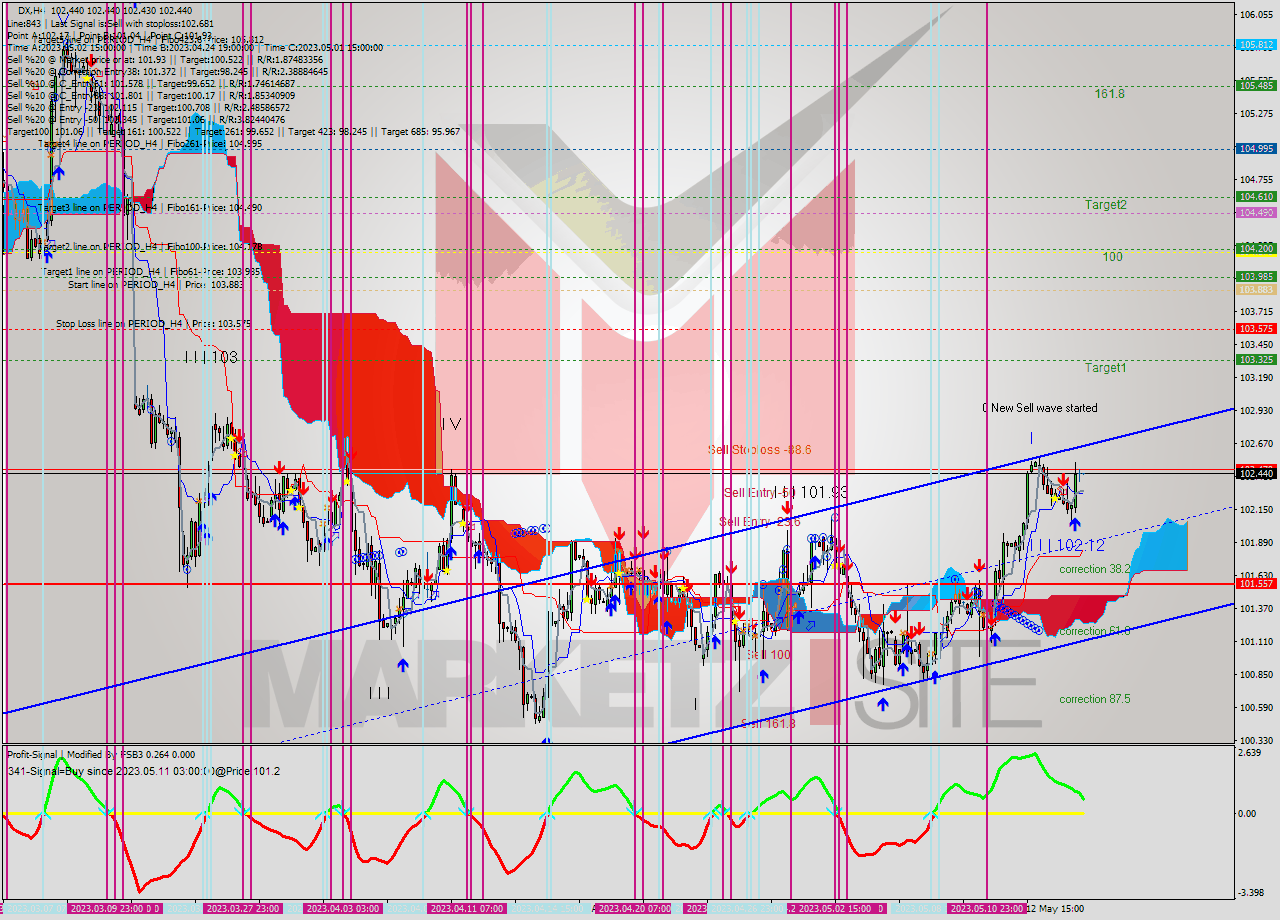The image size is (1280, 920).
Task: Select the 105.485 green price tag
Action: coord(1256,85)
